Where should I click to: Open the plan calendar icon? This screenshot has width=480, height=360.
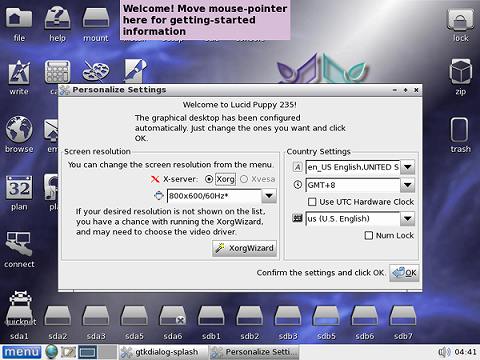coord(19,187)
